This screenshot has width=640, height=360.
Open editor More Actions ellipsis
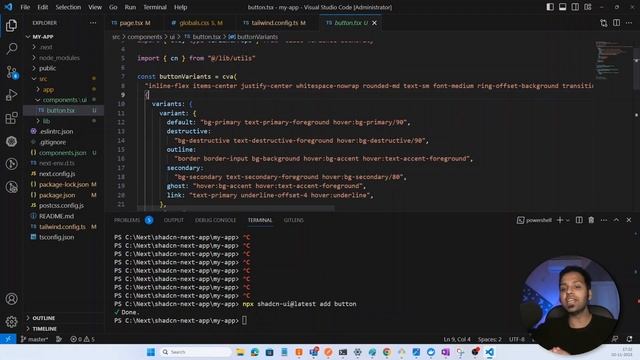coord(629,23)
